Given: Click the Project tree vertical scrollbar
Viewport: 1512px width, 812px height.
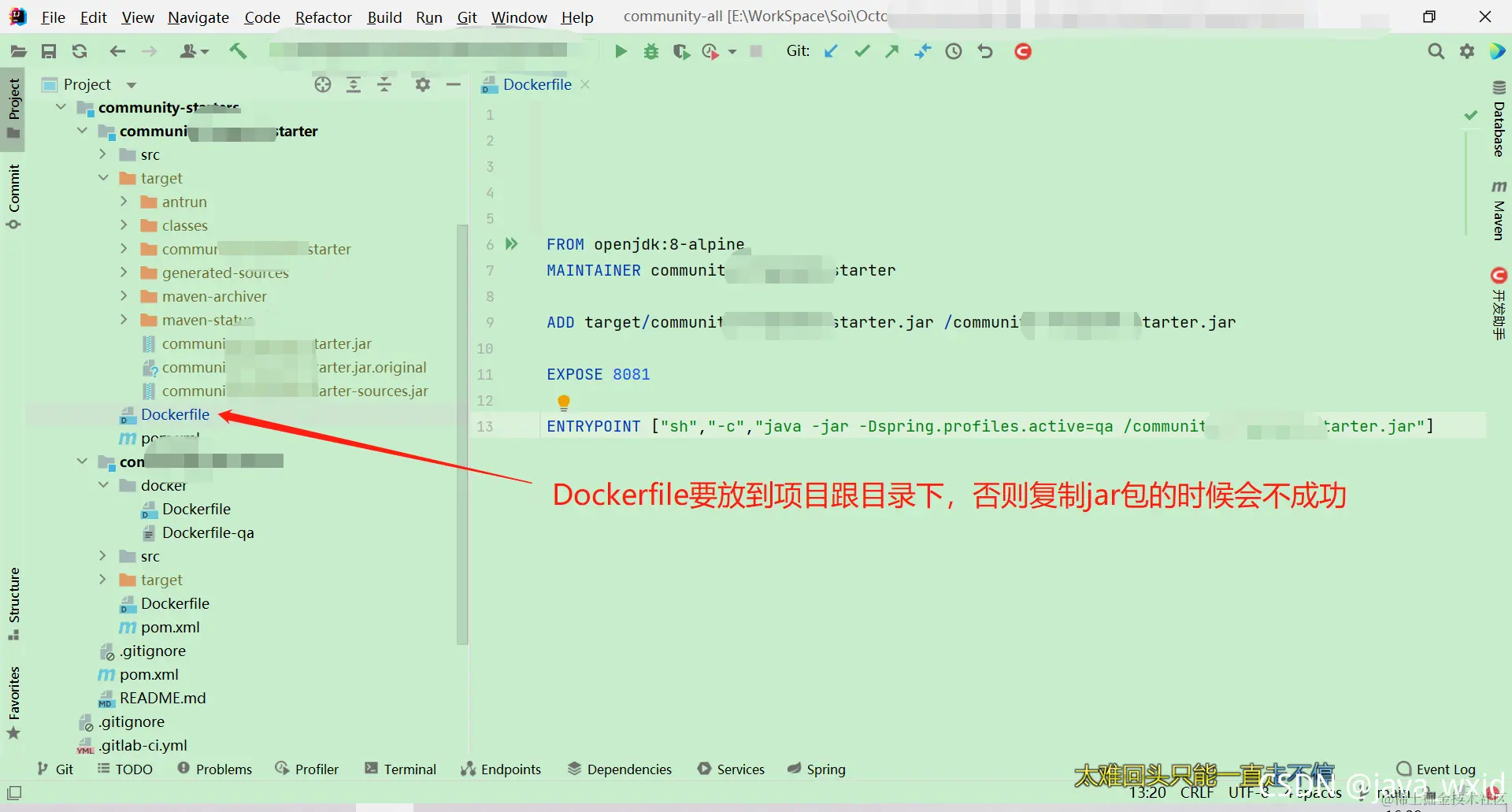Looking at the screenshot, I should 462,434.
